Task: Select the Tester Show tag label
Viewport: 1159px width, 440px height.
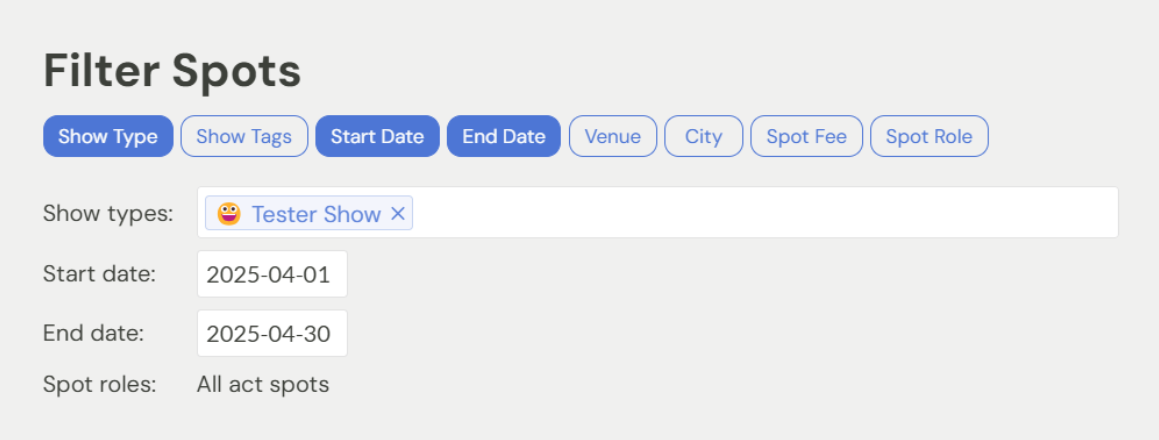Action: tap(316, 214)
